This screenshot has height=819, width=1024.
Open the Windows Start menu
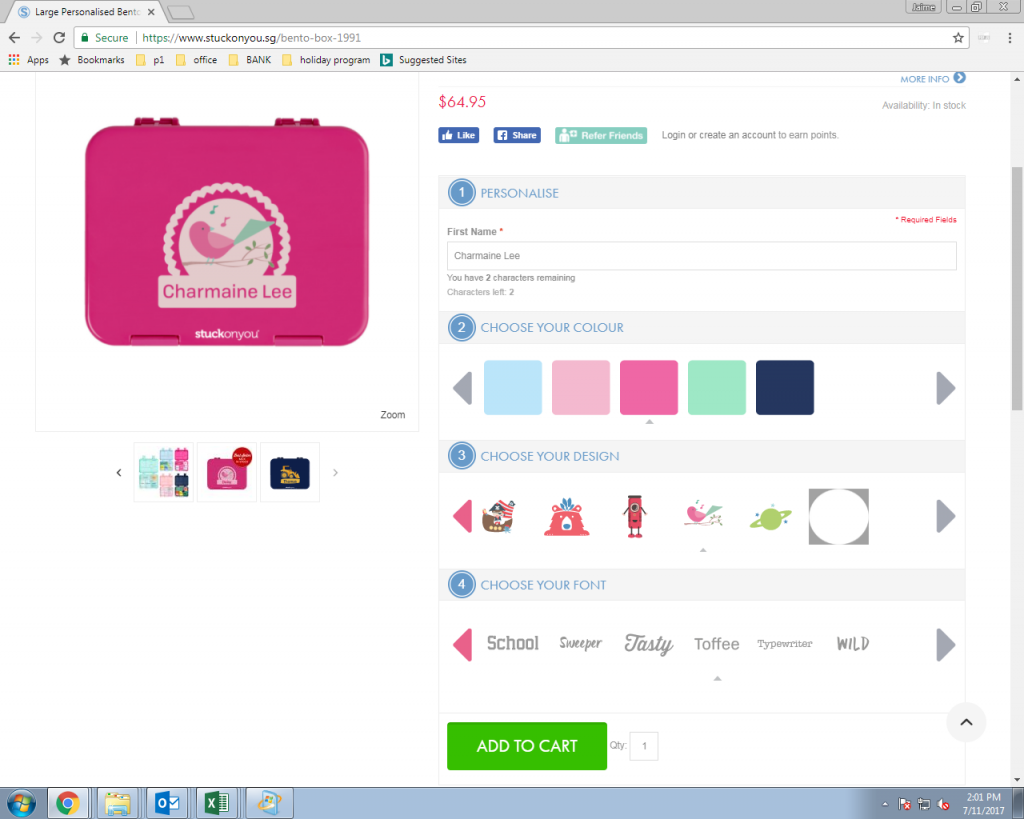(22, 803)
